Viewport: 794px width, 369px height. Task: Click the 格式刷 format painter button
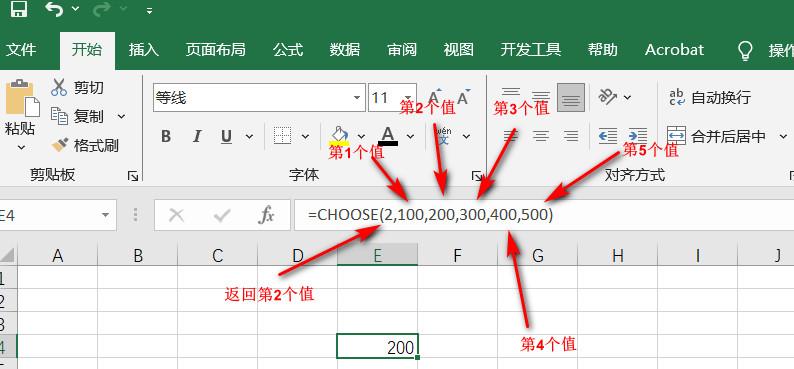[85, 146]
